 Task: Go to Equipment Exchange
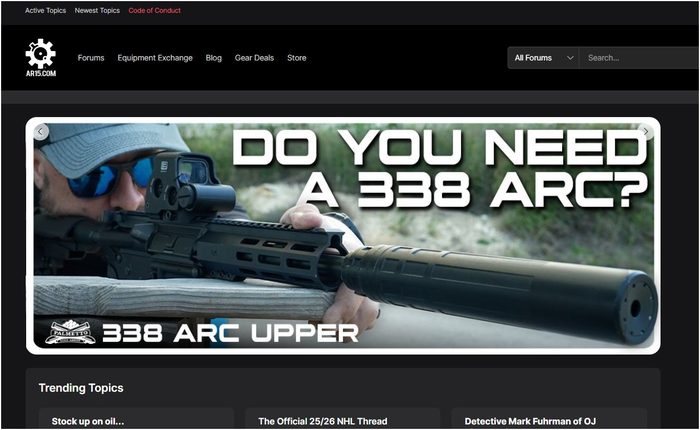coord(155,58)
